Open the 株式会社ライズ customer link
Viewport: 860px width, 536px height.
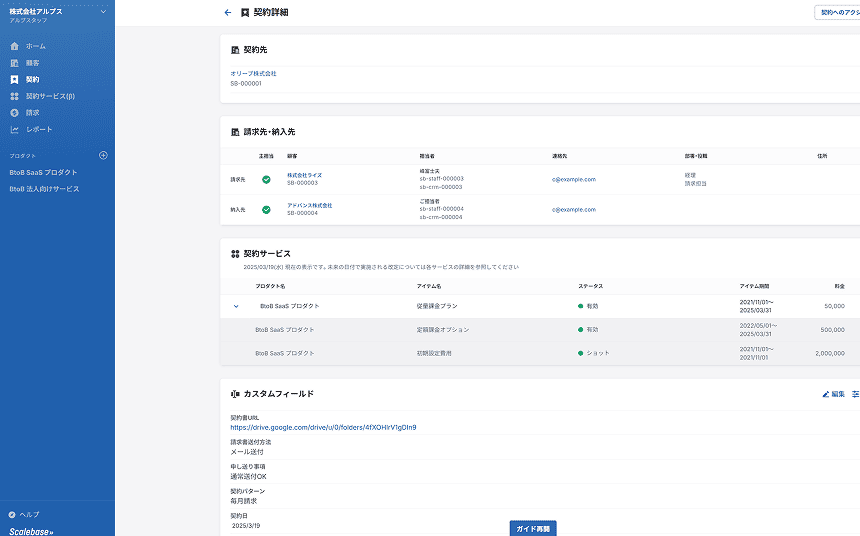pyautogui.click(x=304, y=175)
